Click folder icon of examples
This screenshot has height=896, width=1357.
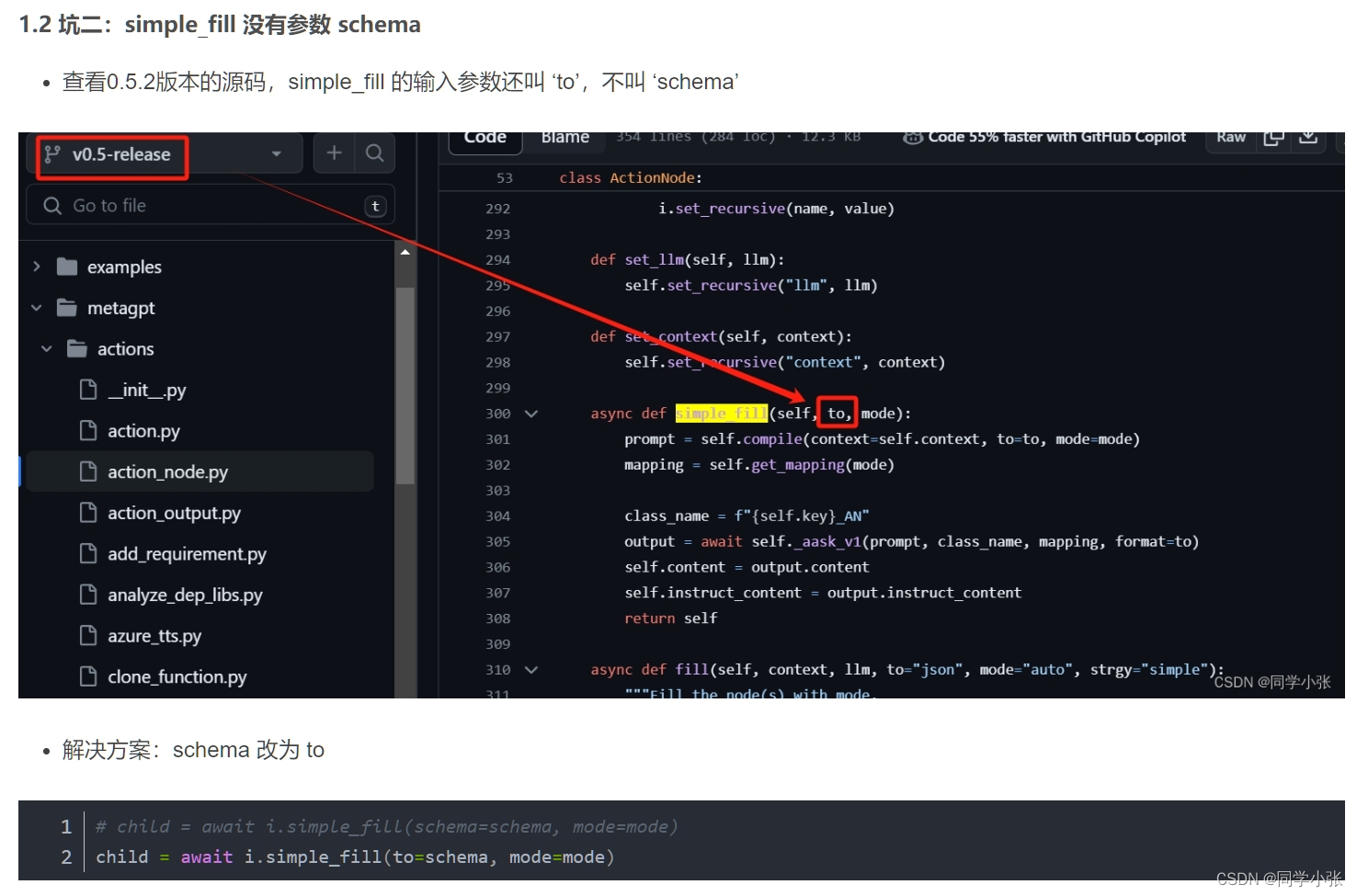tap(67, 267)
